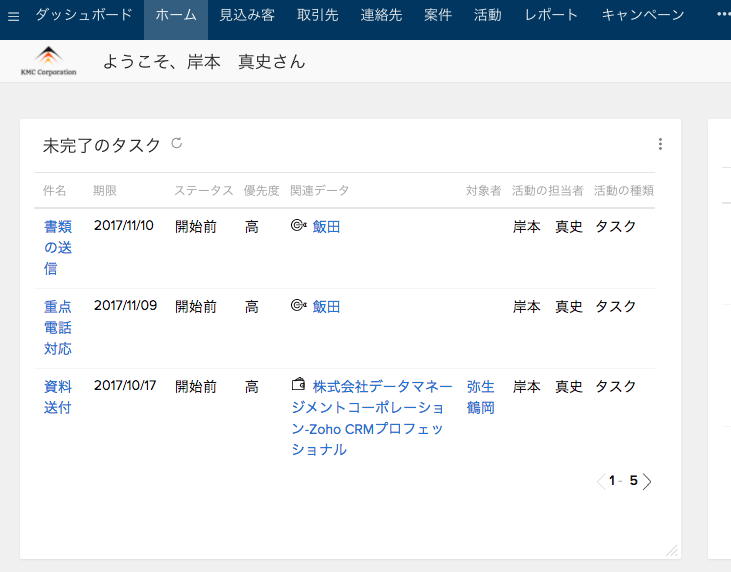Open the task widget's three-dot options menu
The height and width of the screenshot is (572, 731).
(660, 144)
